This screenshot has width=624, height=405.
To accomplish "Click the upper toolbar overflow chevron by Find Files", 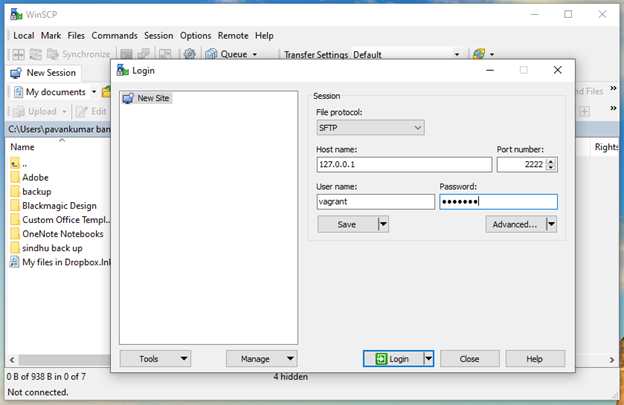I will click(x=613, y=88).
